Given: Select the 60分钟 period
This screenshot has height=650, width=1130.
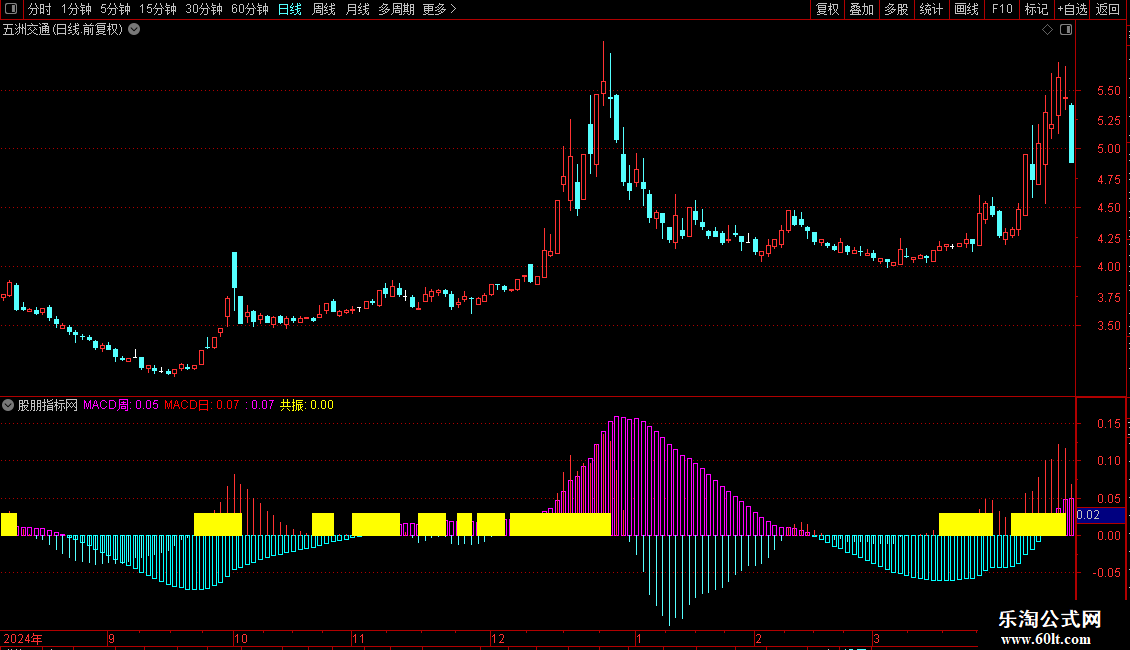Looking at the screenshot, I should (250, 9).
